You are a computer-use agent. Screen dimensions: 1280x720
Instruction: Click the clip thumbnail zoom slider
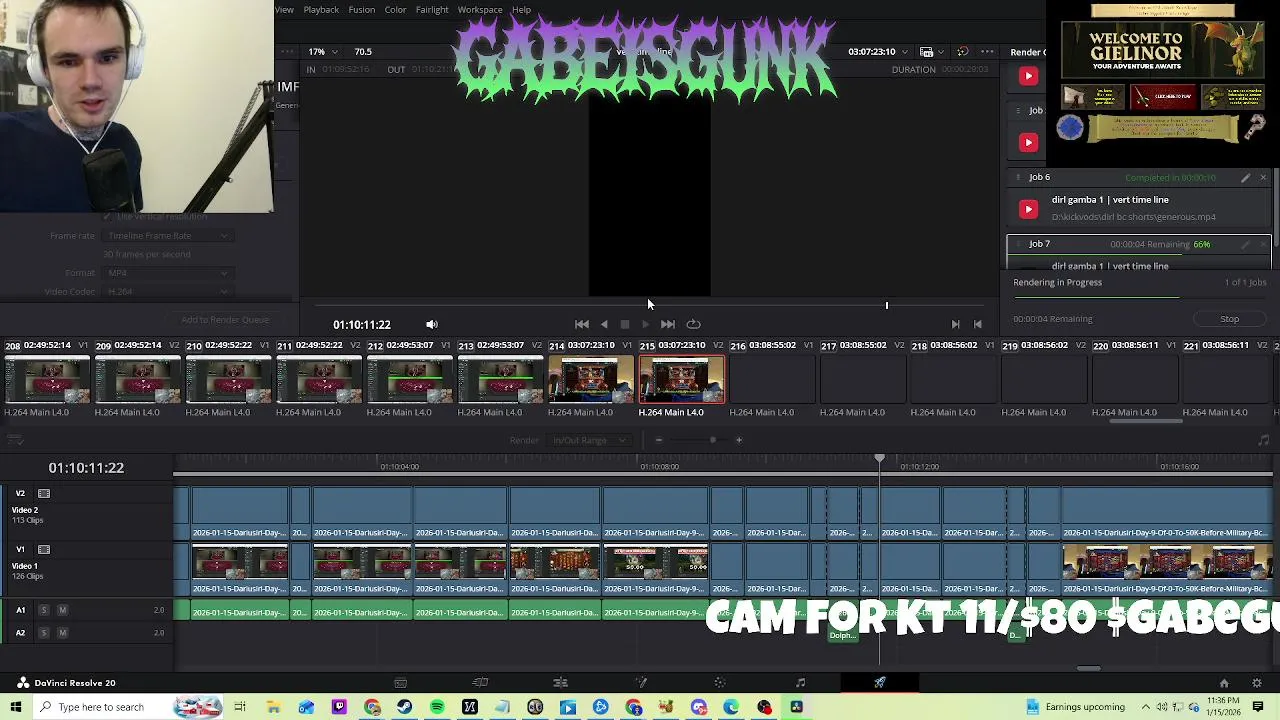[712, 440]
